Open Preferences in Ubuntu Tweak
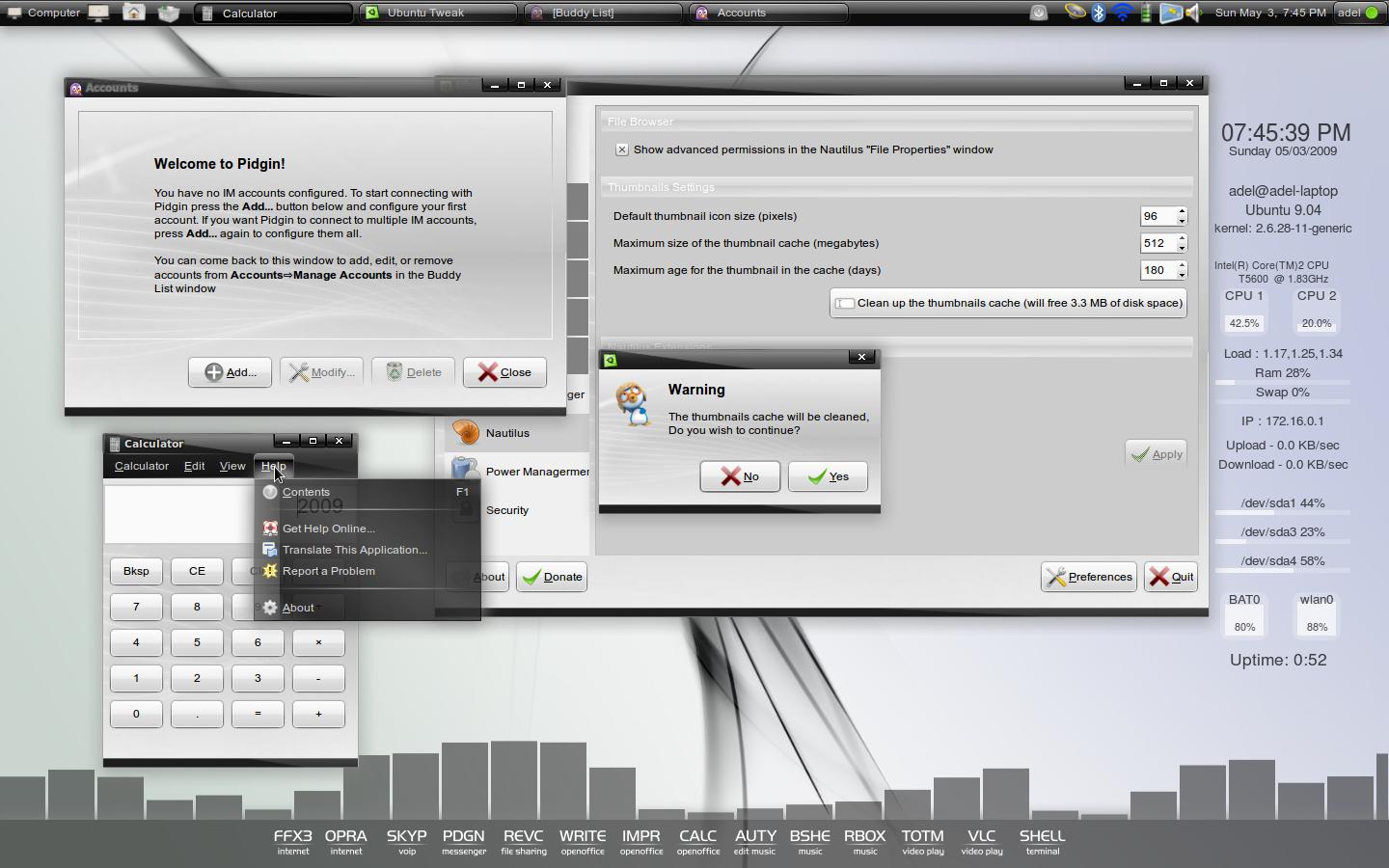Viewport: 1389px width, 868px height. coord(1089,577)
